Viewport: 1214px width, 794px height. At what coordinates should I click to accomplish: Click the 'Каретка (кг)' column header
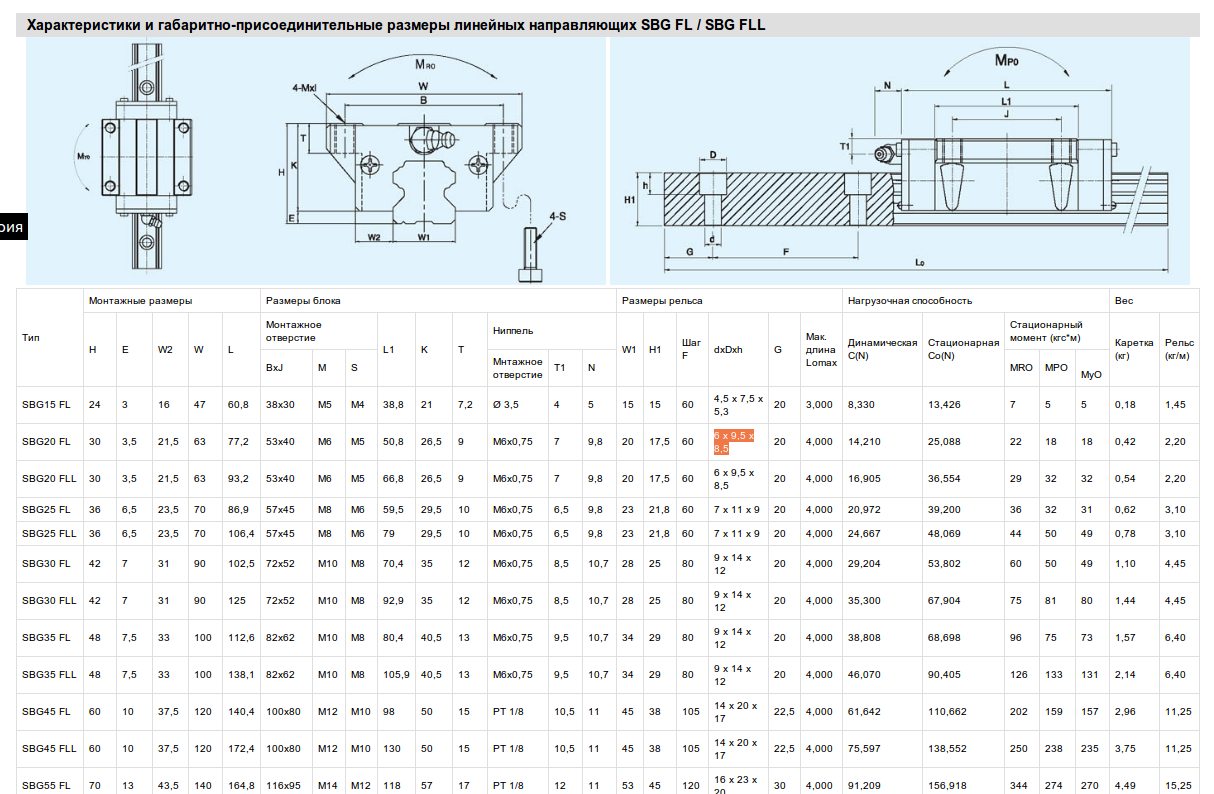[1134, 349]
